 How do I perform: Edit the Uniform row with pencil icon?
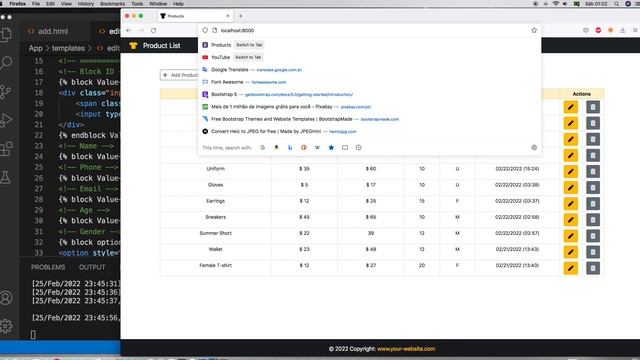click(x=571, y=171)
